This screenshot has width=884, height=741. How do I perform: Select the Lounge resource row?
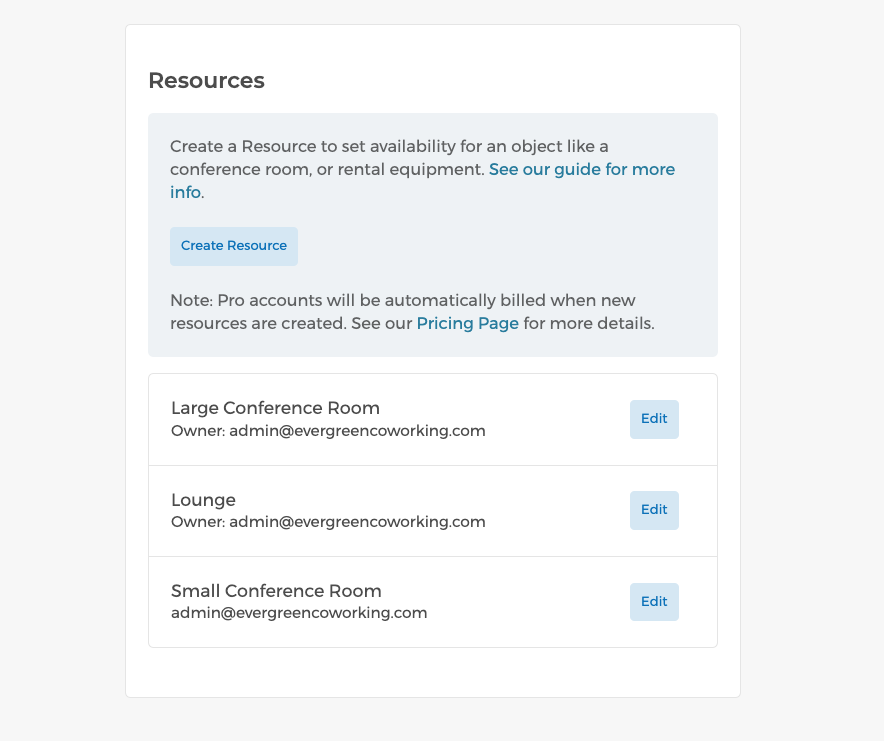click(x=400, y=510)
